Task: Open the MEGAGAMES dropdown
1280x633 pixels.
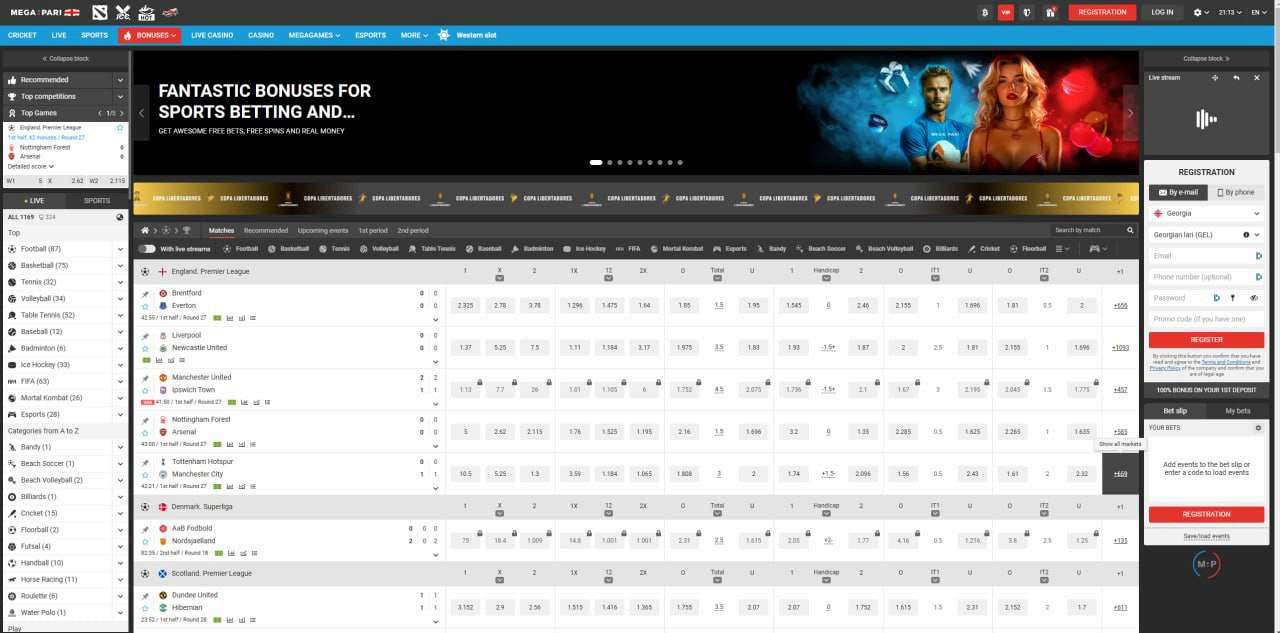Action: click(x=314, y=35)
